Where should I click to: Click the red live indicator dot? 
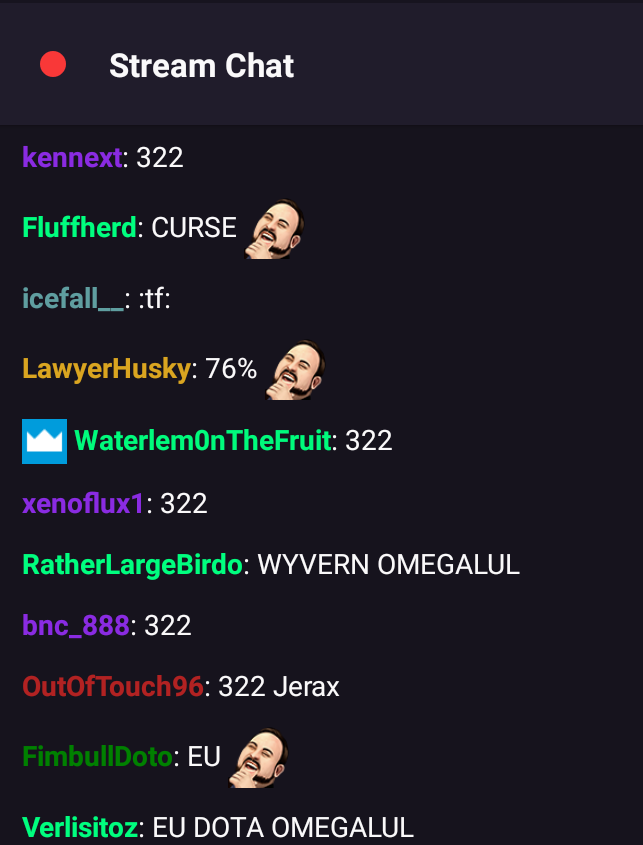[x=53, y=64]
